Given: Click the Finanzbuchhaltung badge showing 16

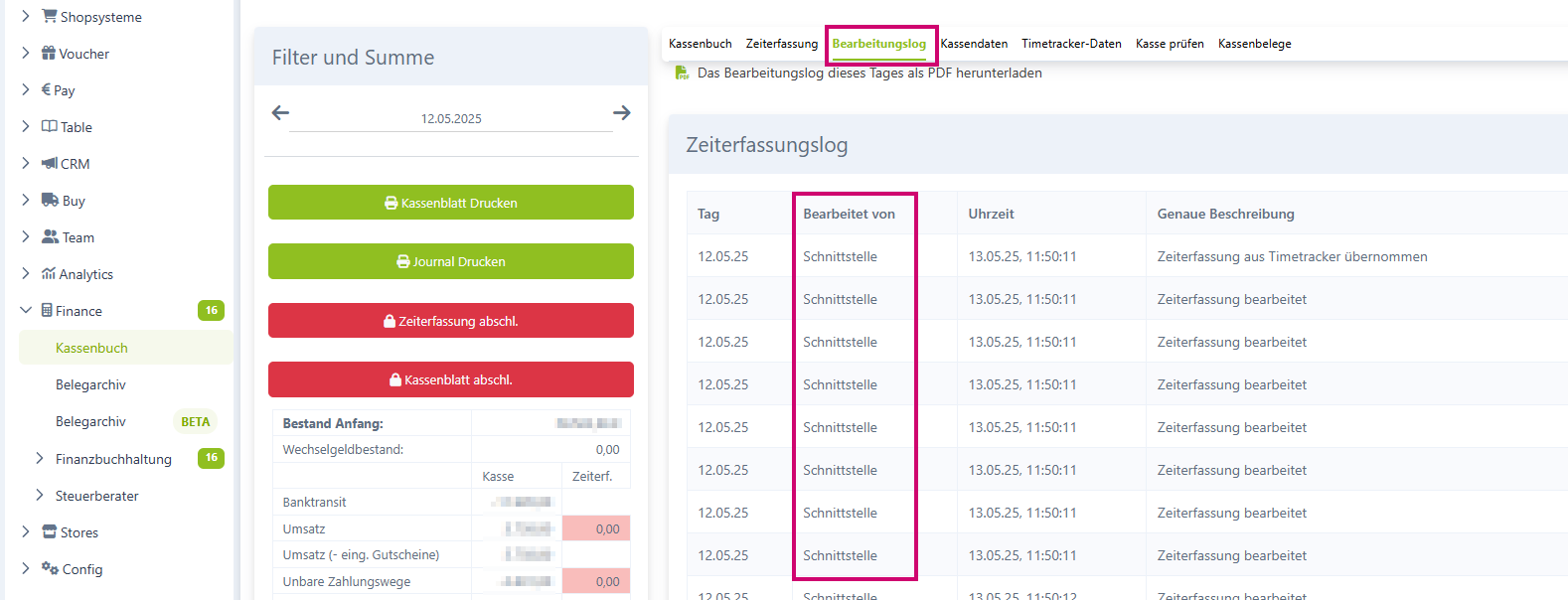Looking at the screenshot, I should click(211, 458).
